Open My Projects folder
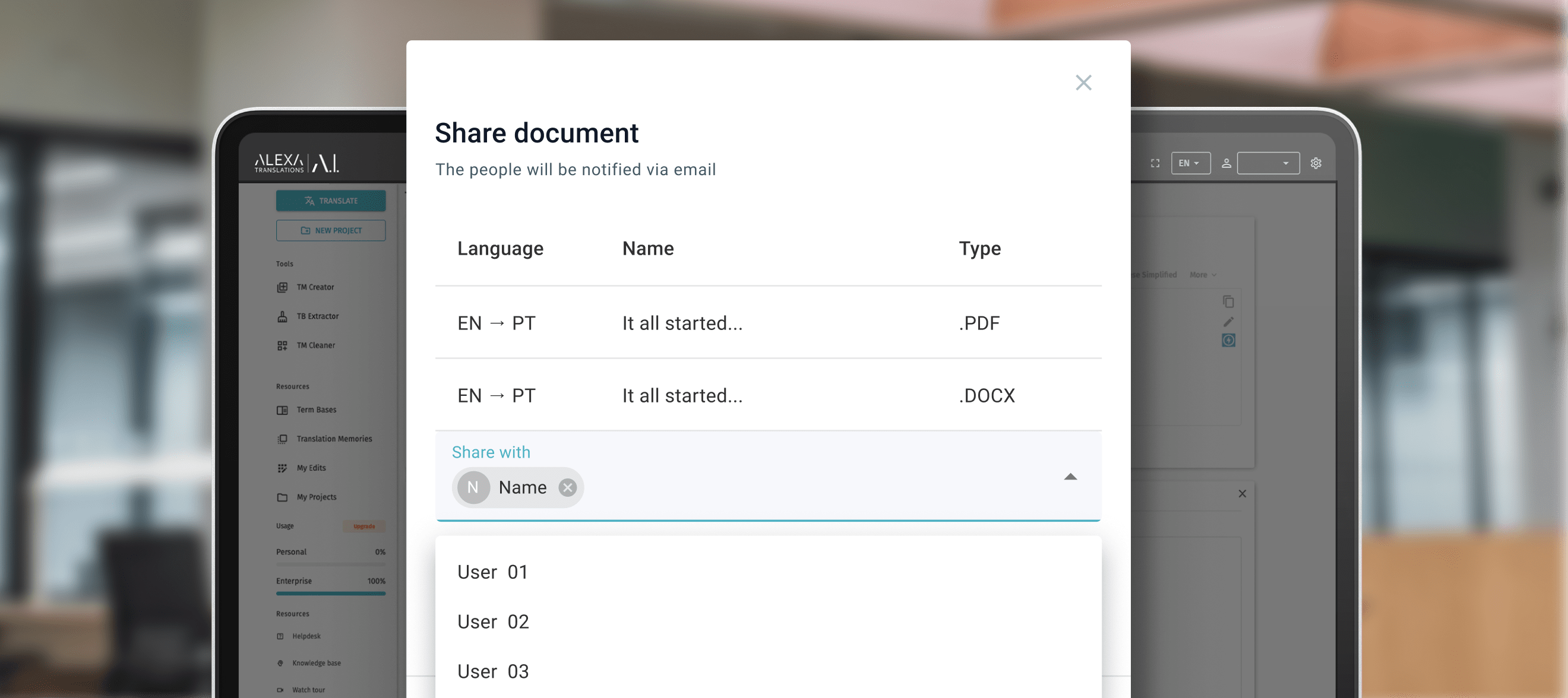Viewport: 1568px width, 698px height. [x=307, y=497]
